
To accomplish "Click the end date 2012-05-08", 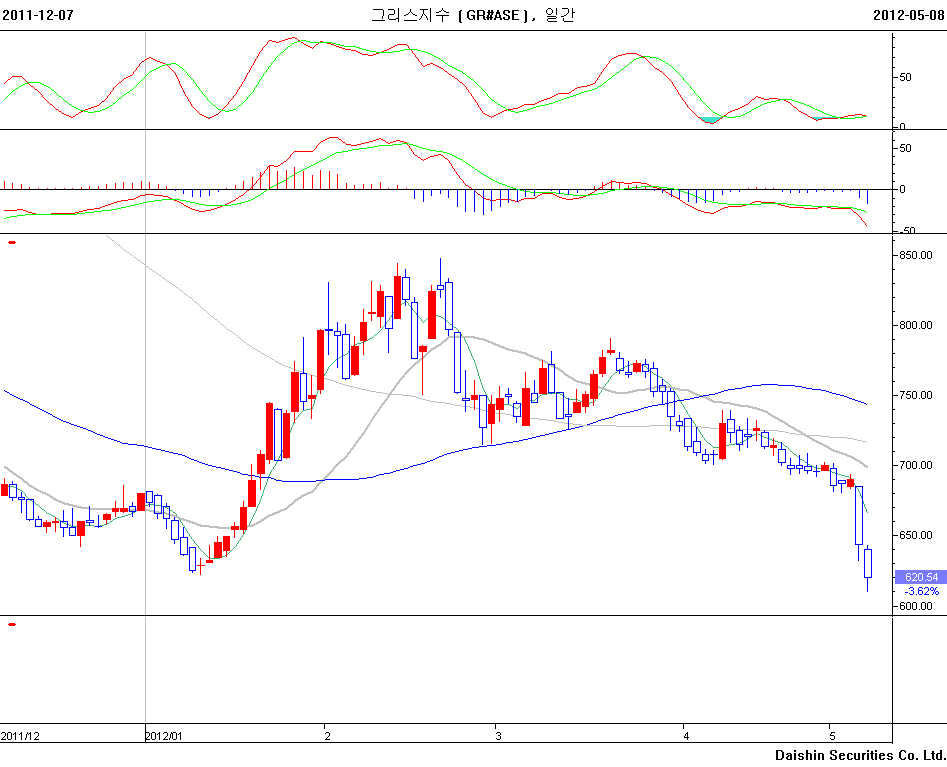I will click(x=908, y=15).
